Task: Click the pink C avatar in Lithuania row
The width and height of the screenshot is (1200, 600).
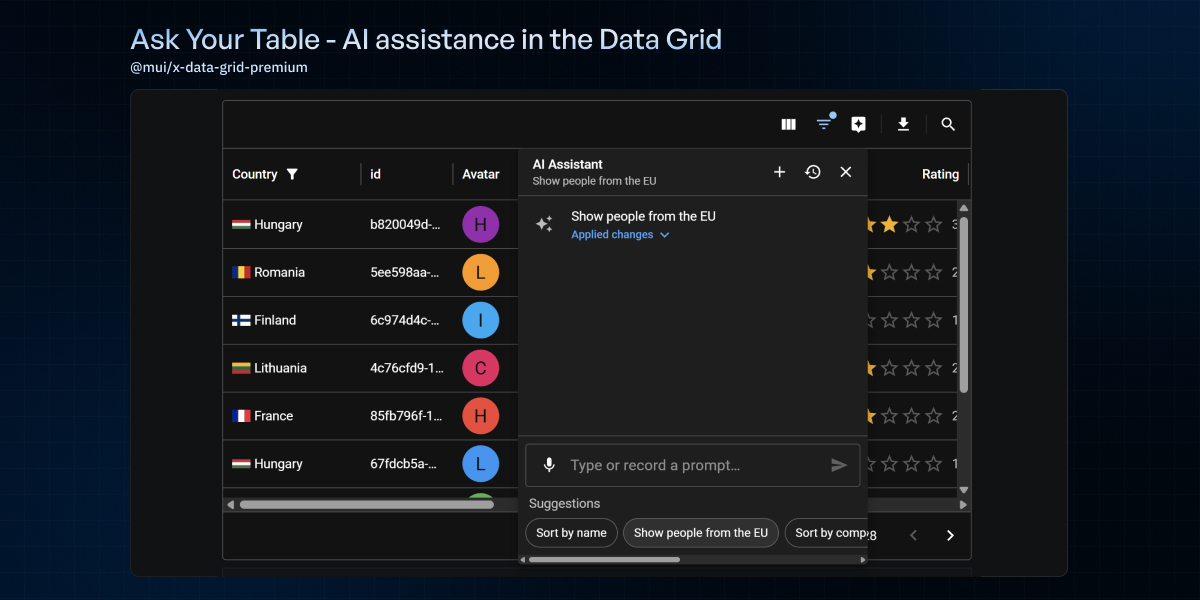Action: (480, 368)
